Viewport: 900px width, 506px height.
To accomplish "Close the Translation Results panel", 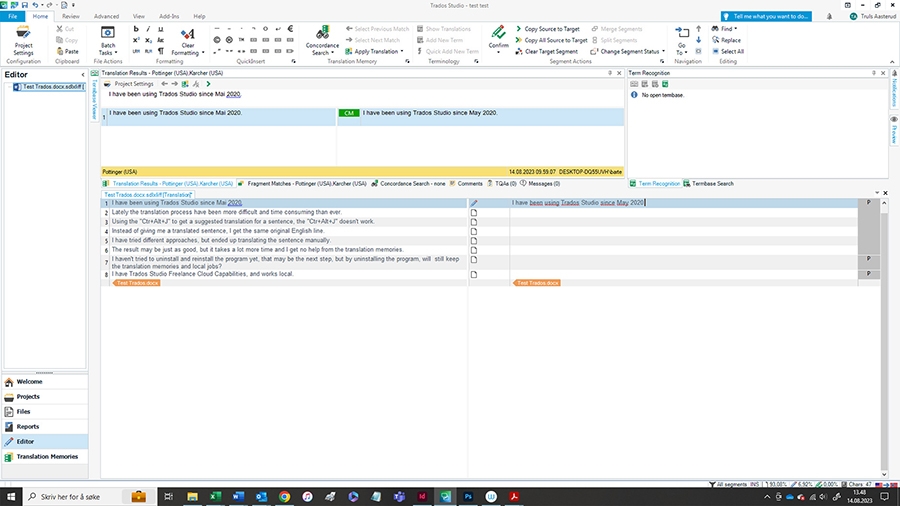I will coord(619,73).
